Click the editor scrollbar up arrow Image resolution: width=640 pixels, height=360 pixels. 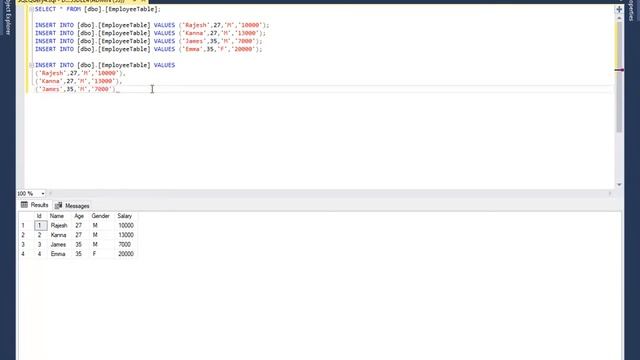coord(619,18)
